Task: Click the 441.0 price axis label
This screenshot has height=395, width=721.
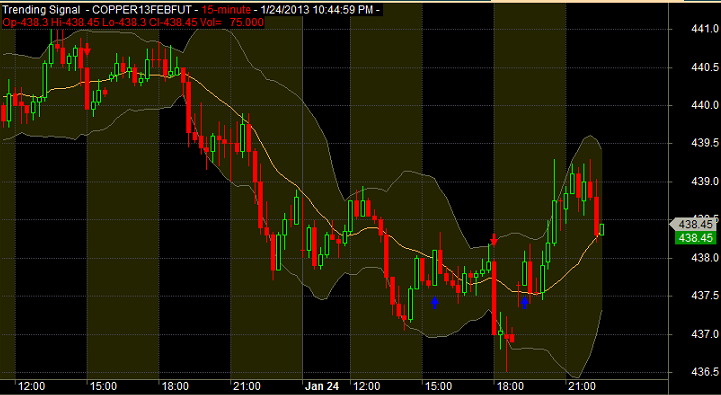Action: click(705, 29)
